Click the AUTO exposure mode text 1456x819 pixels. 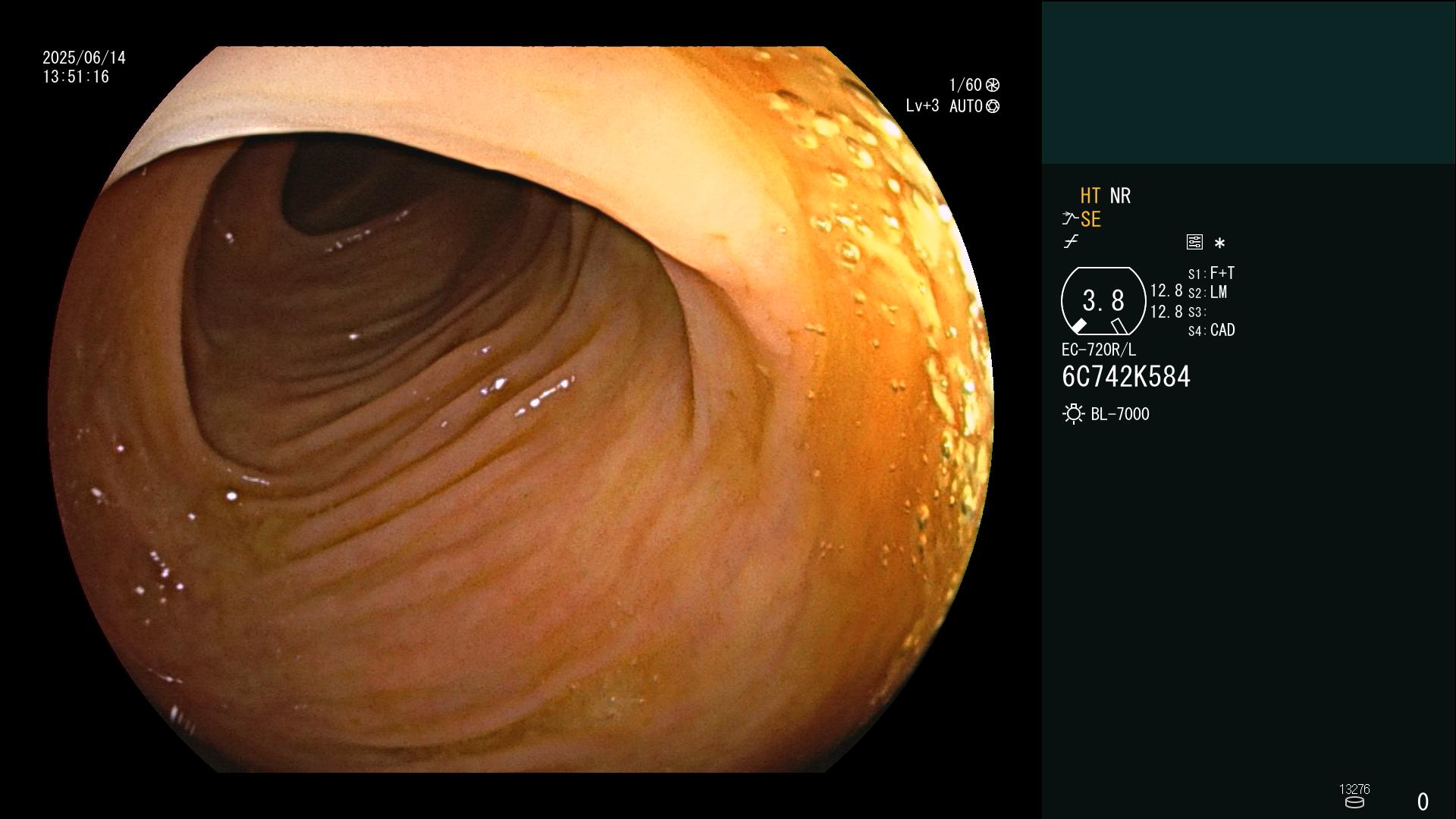click(x=966, y=106)
